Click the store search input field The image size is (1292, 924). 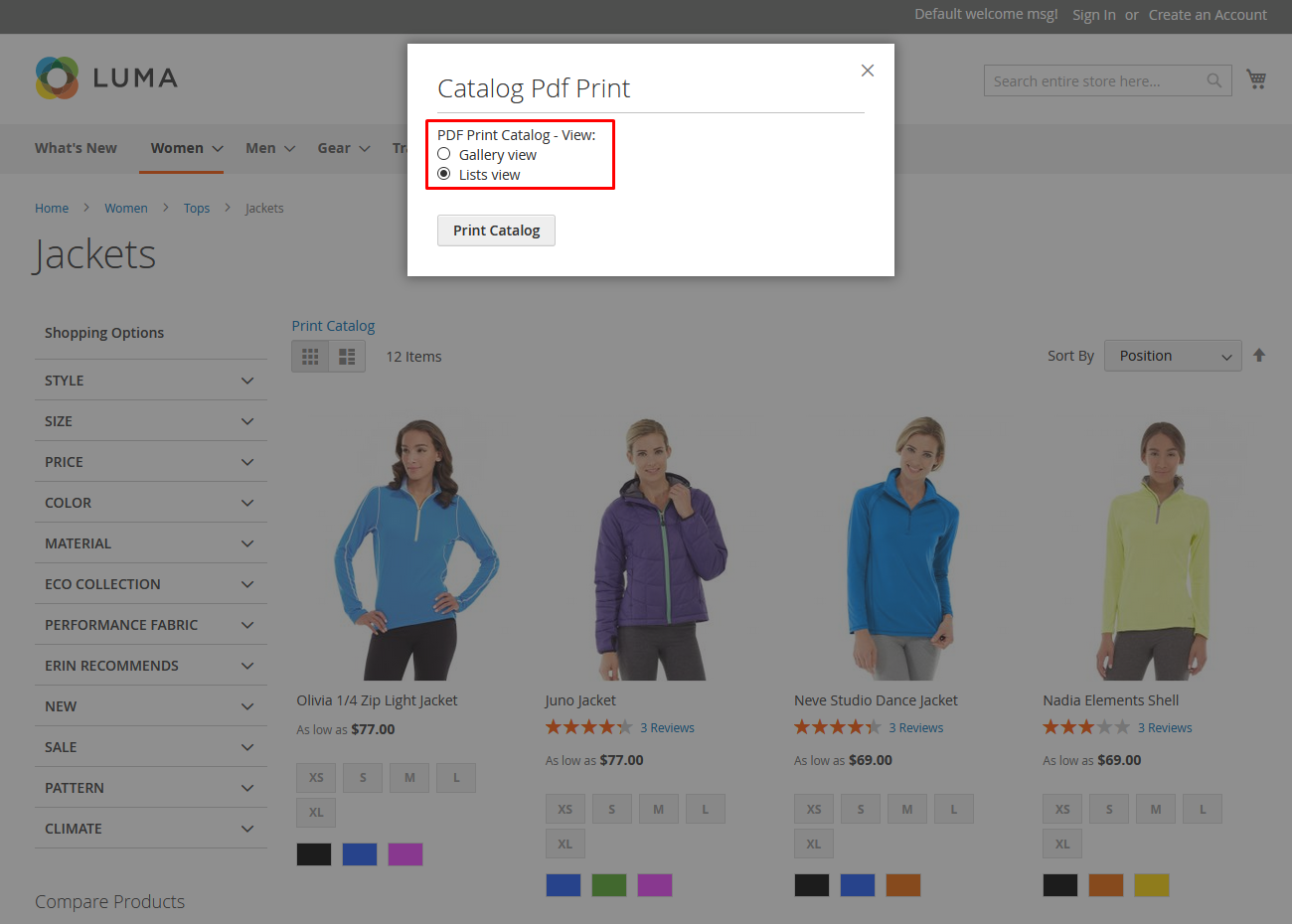click(x=1093, y=81)
